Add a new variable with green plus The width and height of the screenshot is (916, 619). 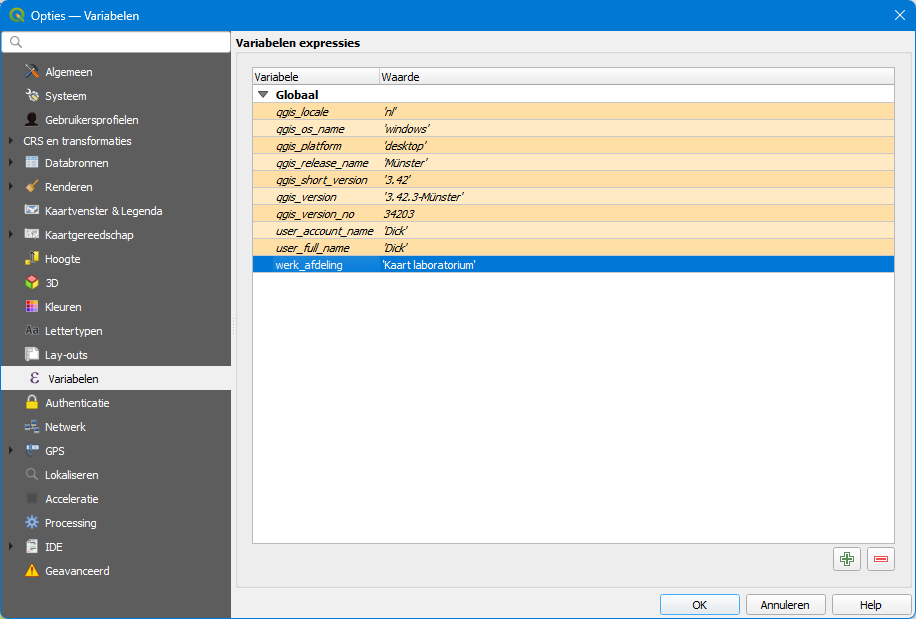(x=846, y=559)
